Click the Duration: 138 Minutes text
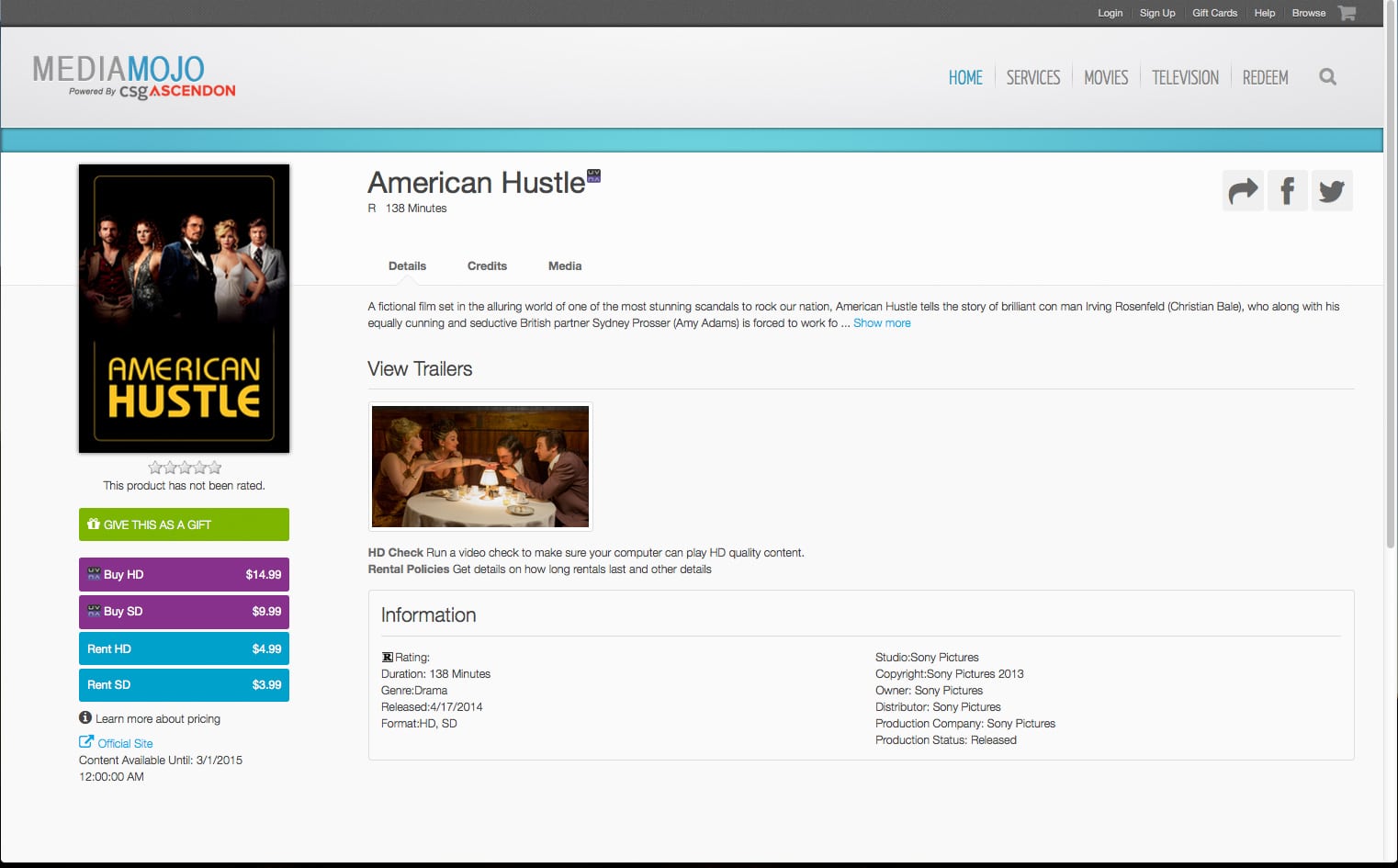Image resolution: width=1398 pixels, height=868 pixels. [435, 674]
